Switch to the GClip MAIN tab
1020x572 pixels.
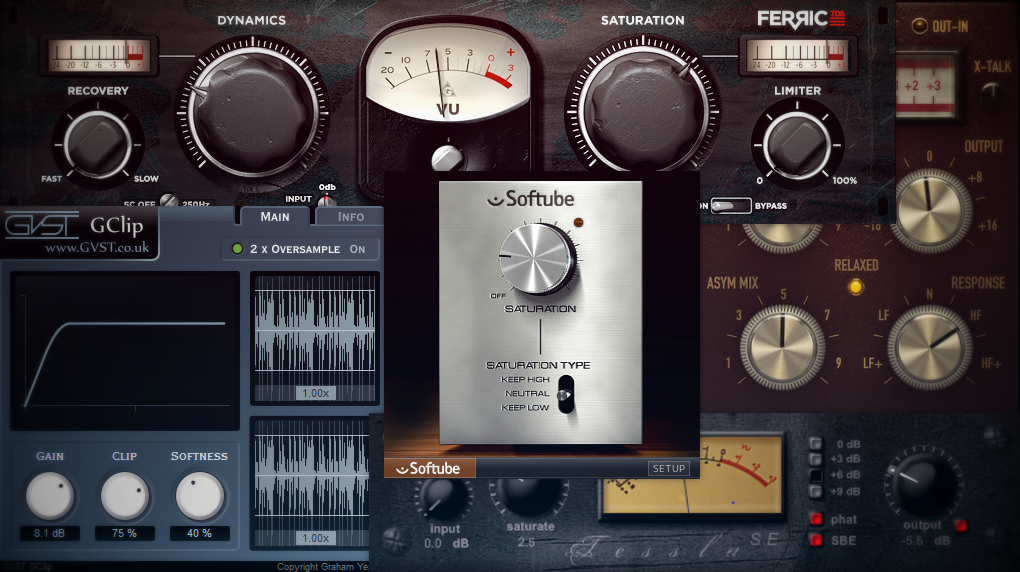pos(275,217)
